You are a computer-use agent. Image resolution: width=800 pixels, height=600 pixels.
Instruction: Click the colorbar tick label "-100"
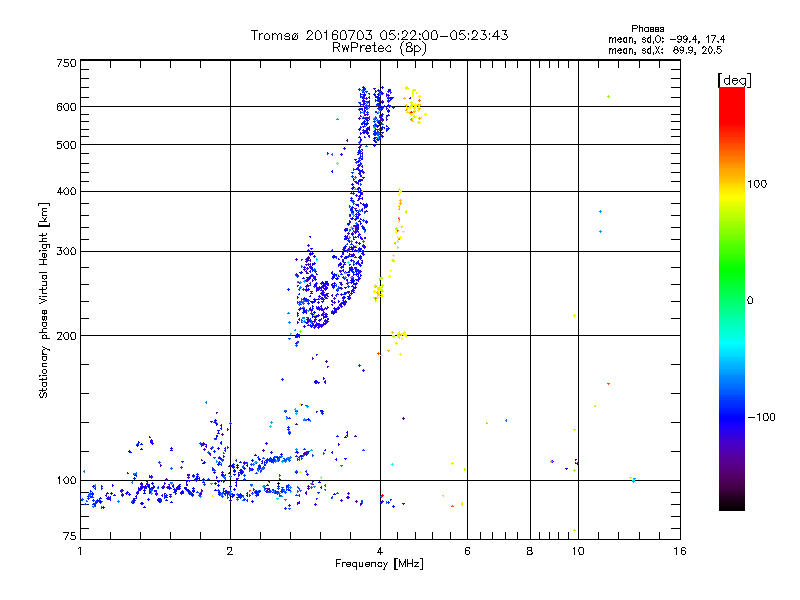[761, 417]
